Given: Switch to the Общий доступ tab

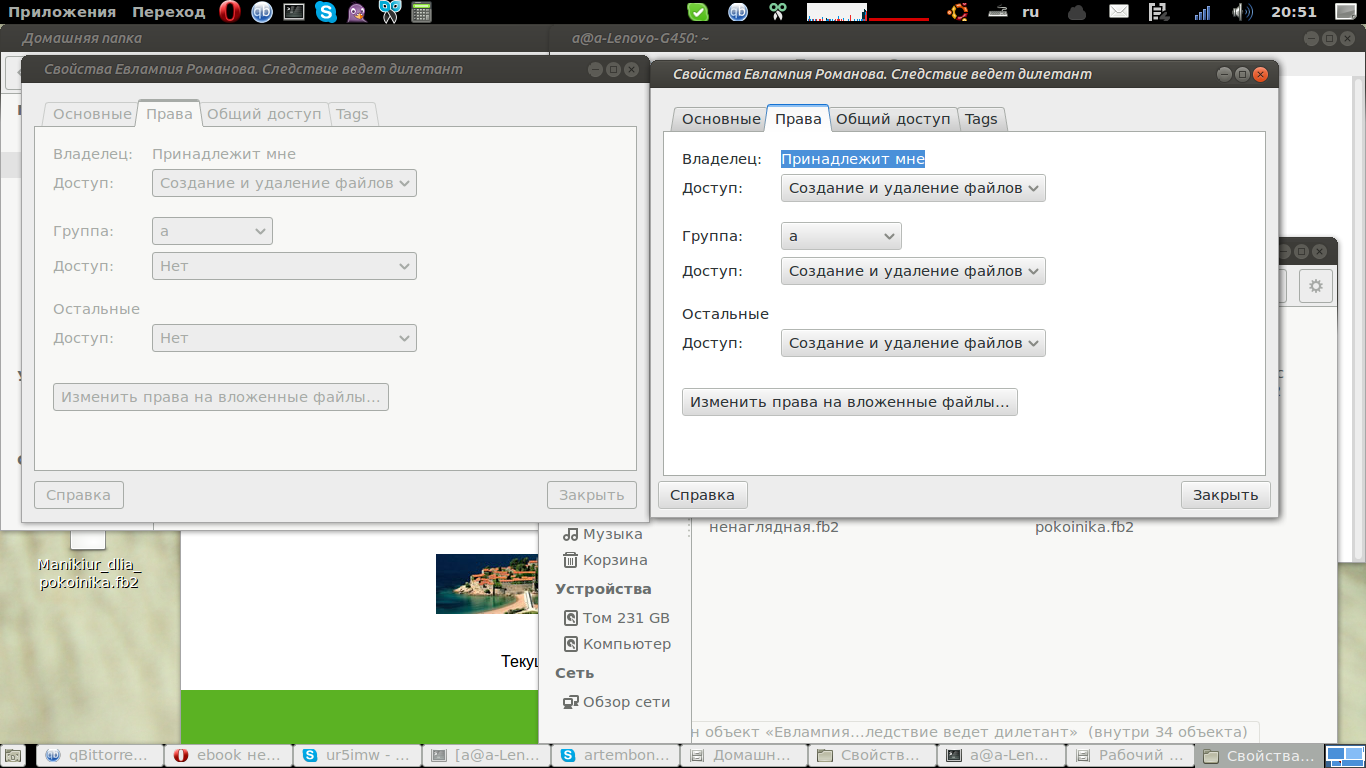Looking at the screenshot, I should [893, 119].
